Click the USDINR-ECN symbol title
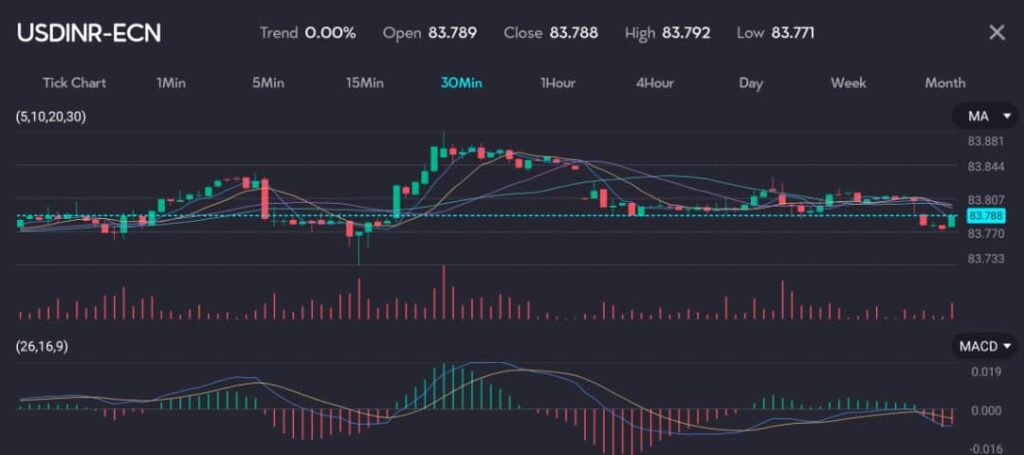Image resolution: width=1024 pixels, height=455 pixels. click(x=88, y=32)
